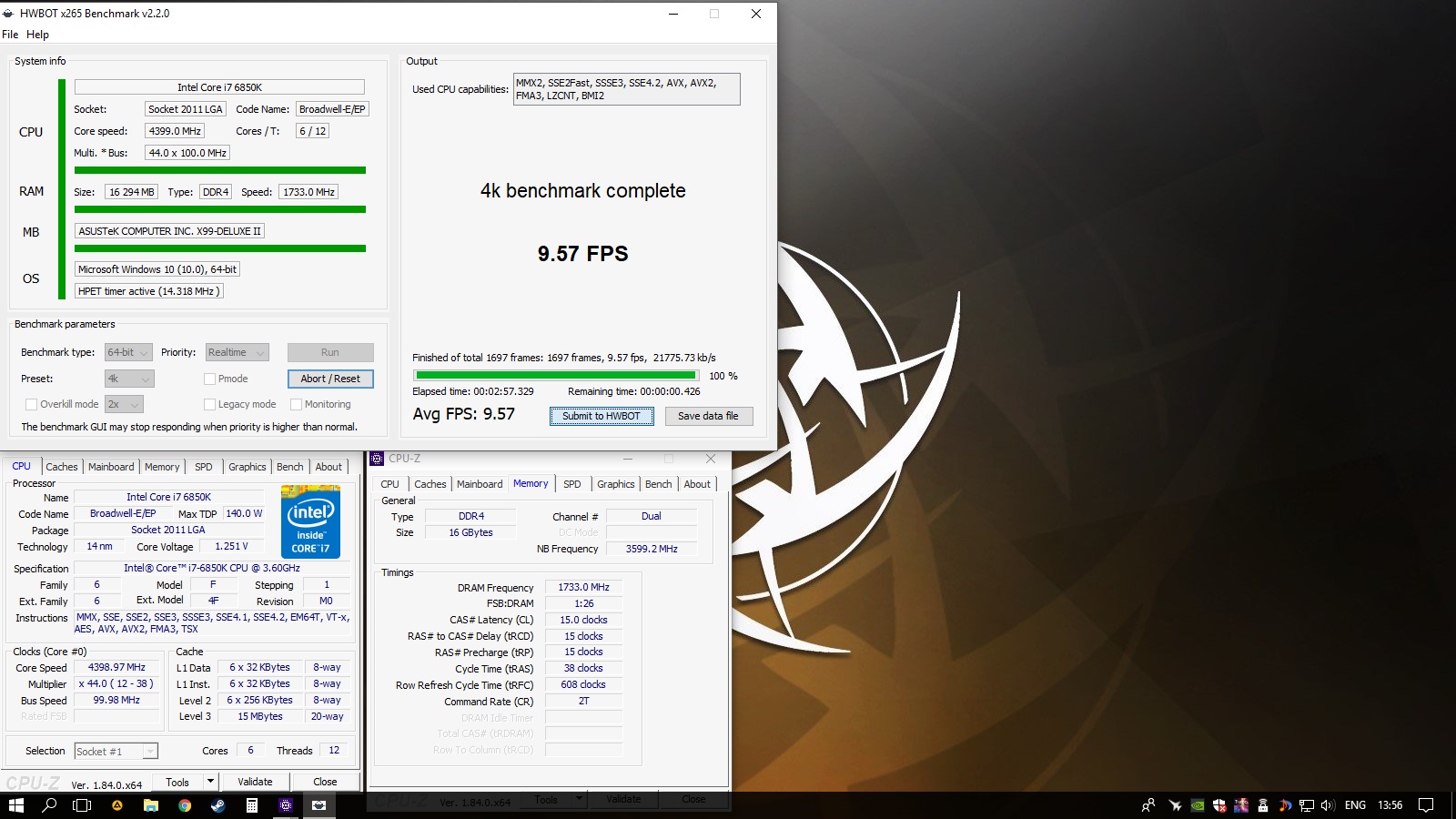Viewport: 1456px width, 819px height.
Task: Open the Help menu in HWBOT
Action: (37, 35)
